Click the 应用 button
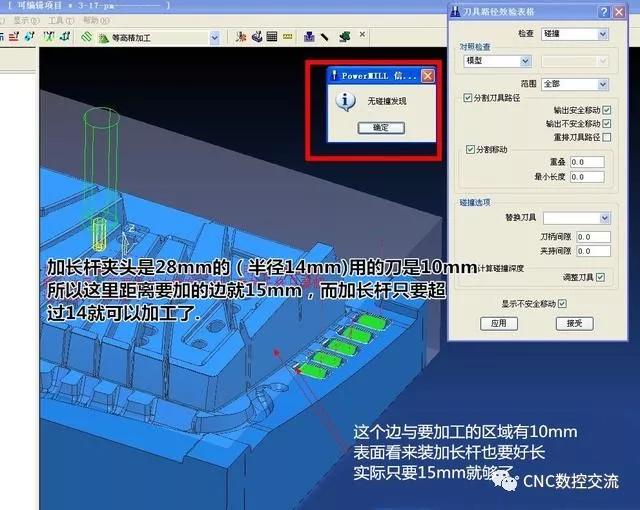The width and height of the screenshot is (640, 510). pos(499,324)
